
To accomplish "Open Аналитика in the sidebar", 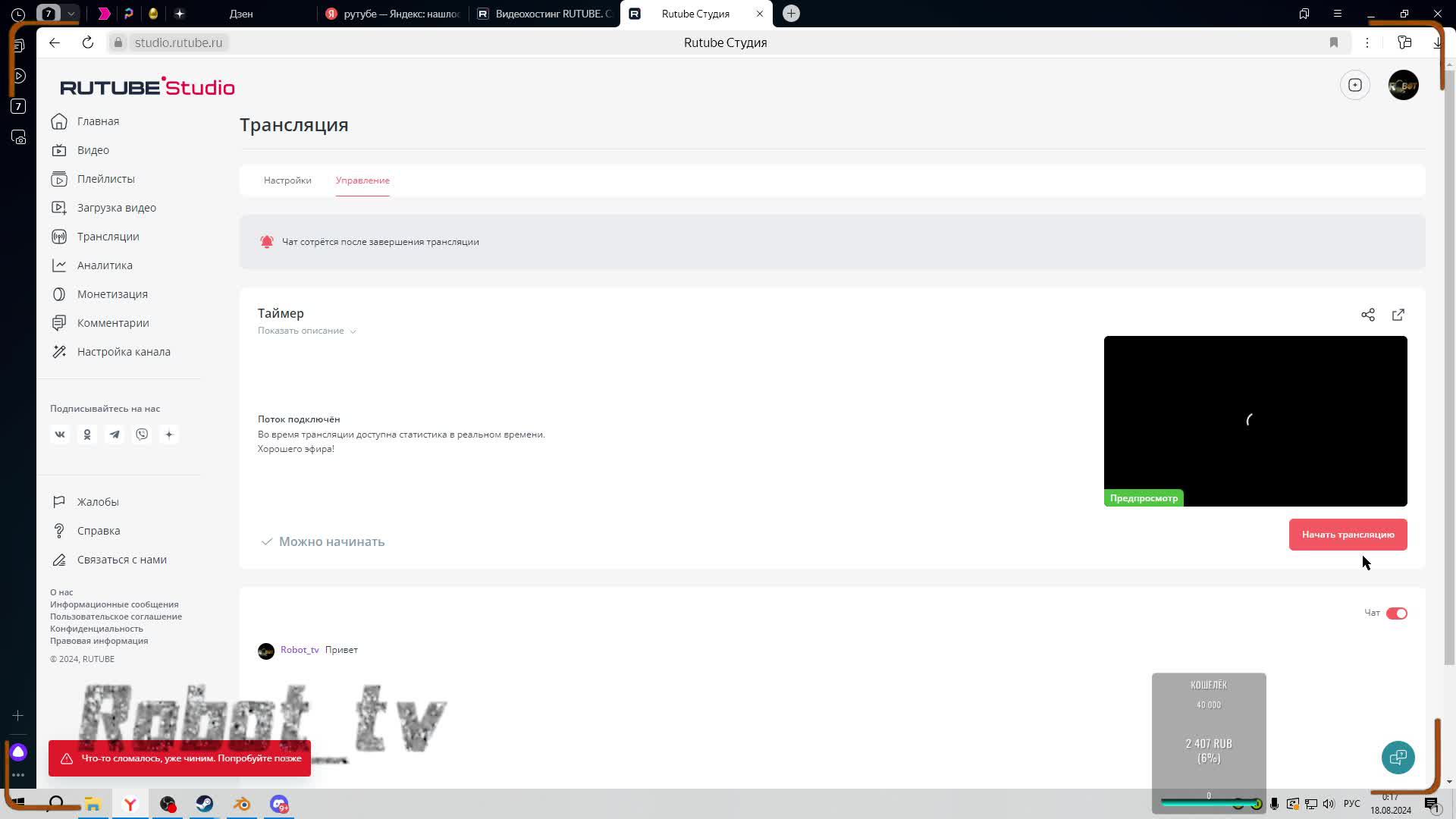I will (x=105, y=265).
